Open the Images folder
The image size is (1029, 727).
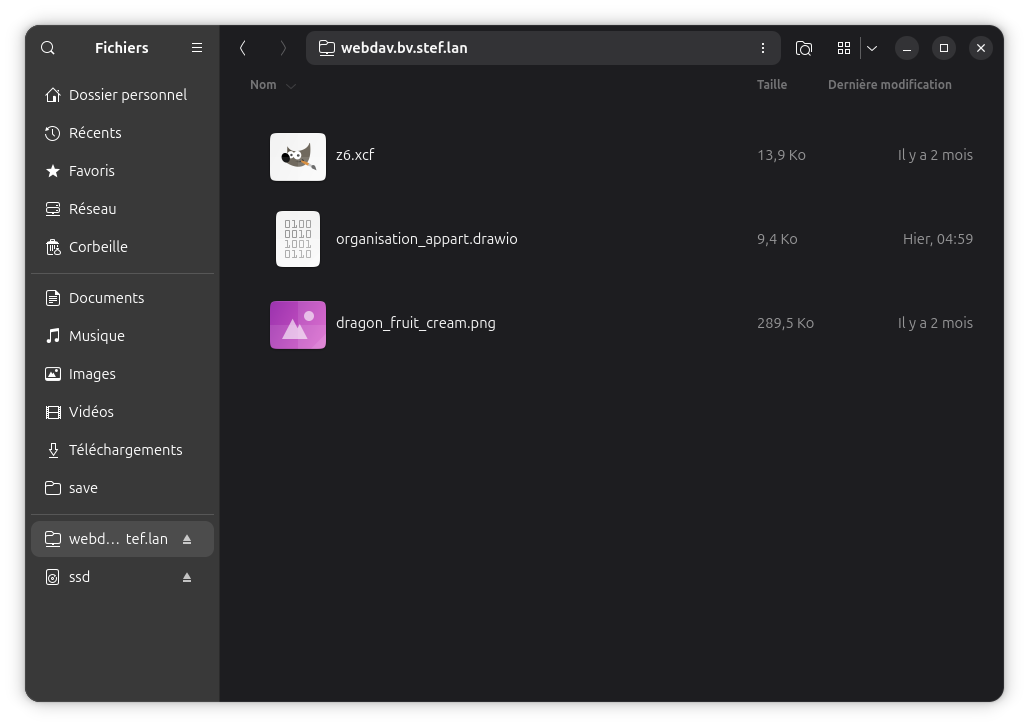[123, 374]
